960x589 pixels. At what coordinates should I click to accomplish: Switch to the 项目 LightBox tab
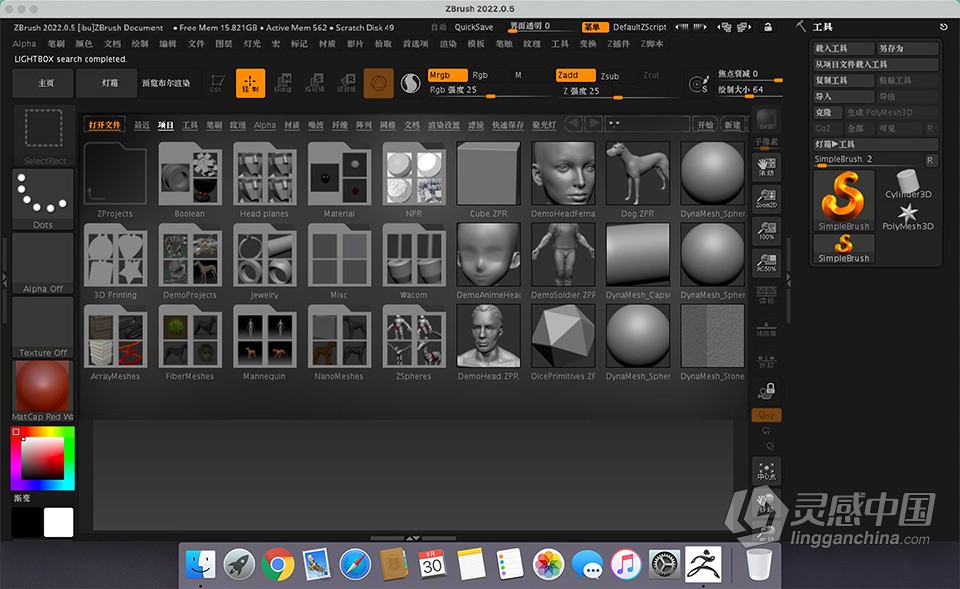click(166, 125)
